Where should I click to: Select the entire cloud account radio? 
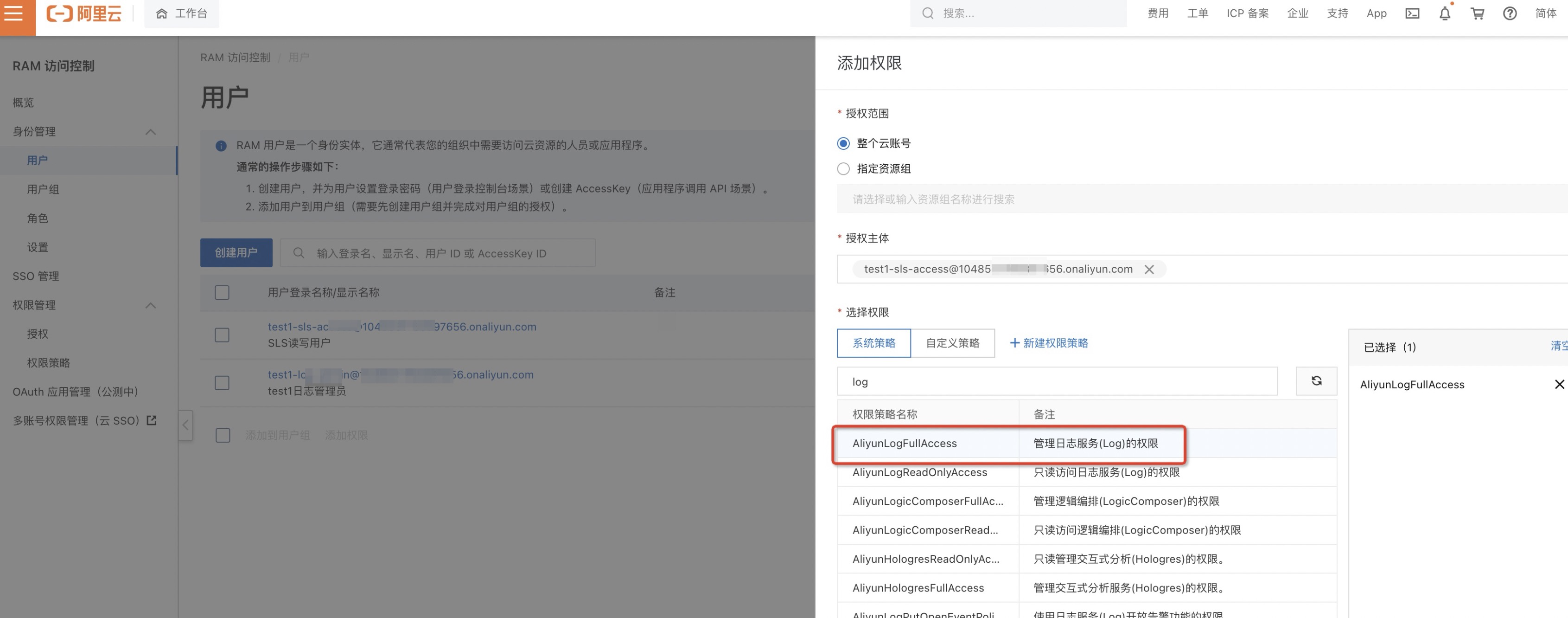[843, 143]
